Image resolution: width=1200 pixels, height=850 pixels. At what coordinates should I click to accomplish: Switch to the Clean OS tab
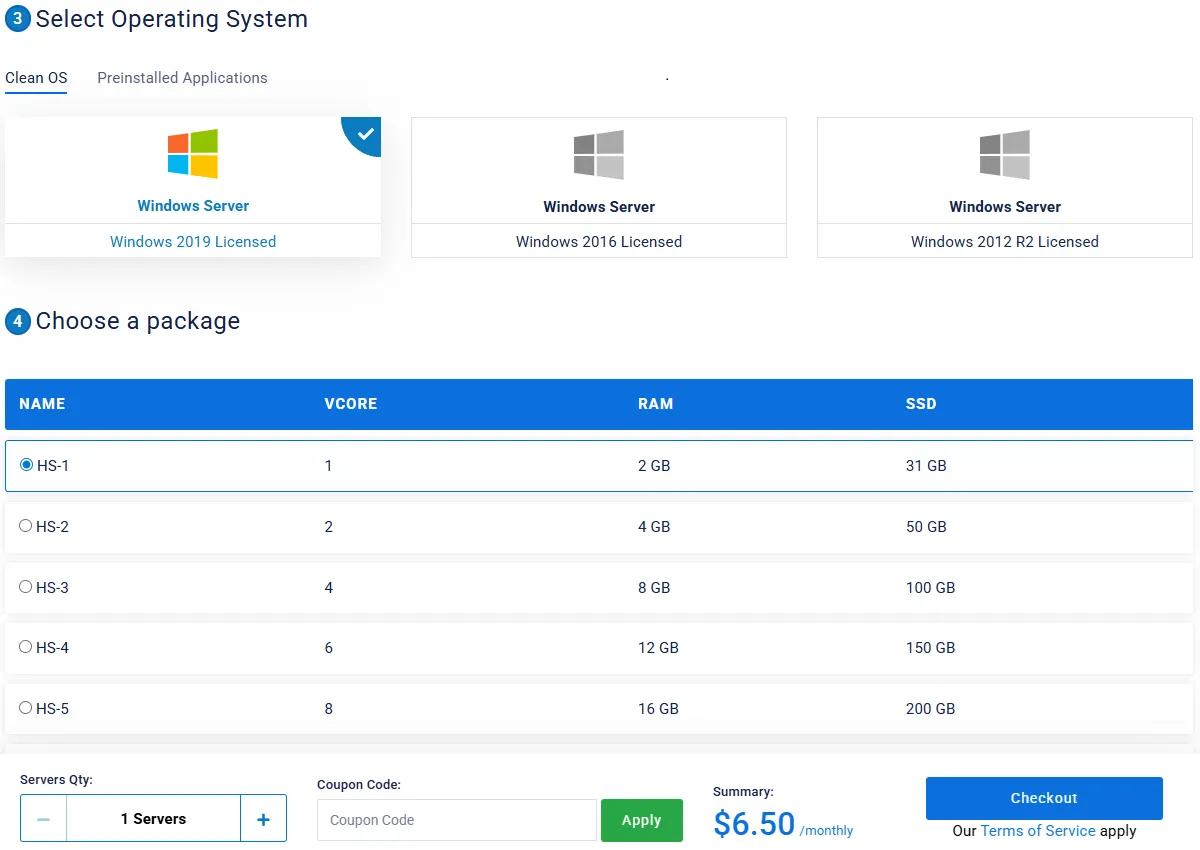[x=36, y=78]
